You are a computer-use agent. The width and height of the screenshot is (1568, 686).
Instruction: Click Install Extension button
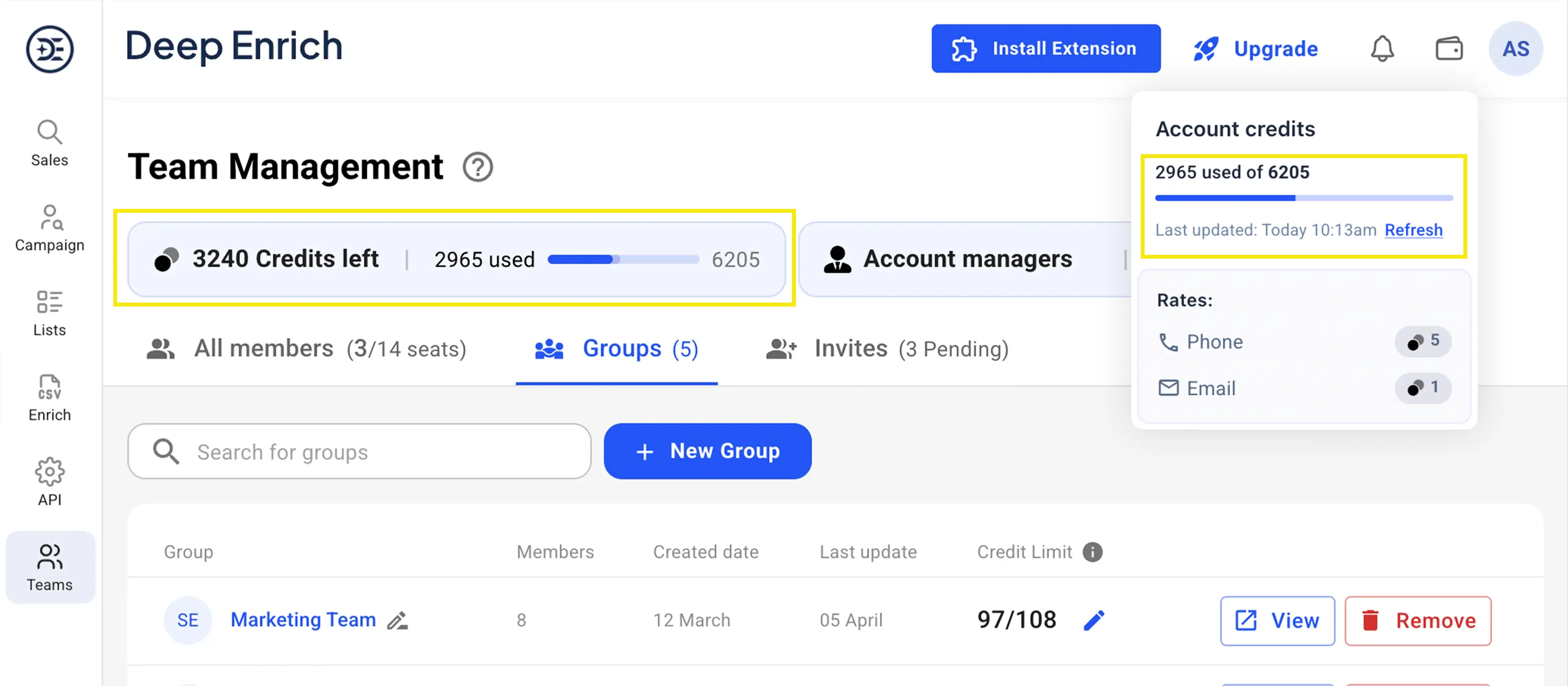[x=1046, y=49]
